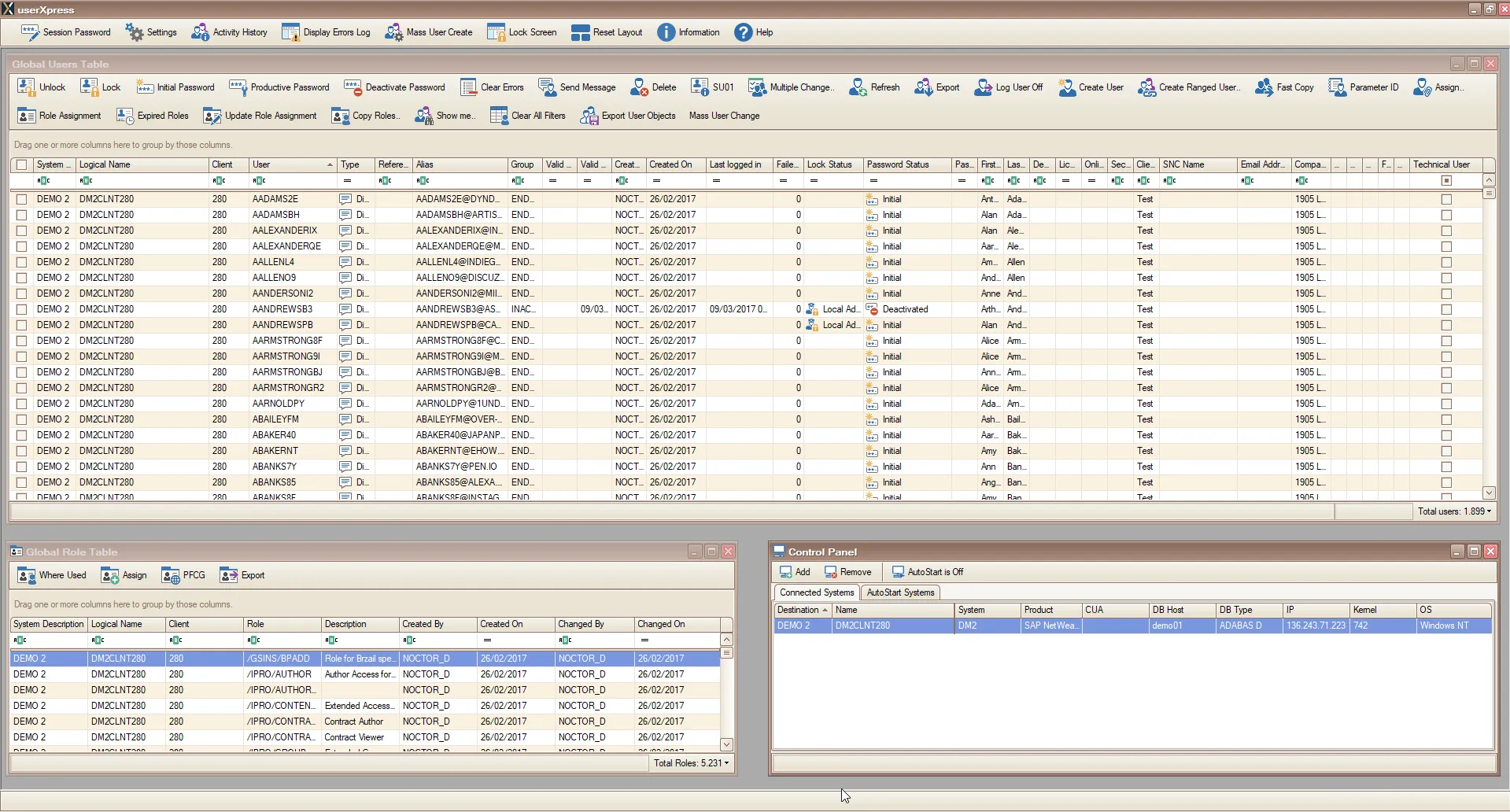The image size is (1510, 812).
Task: Click Clear All Filters
Action: click(x=528, y=116)
